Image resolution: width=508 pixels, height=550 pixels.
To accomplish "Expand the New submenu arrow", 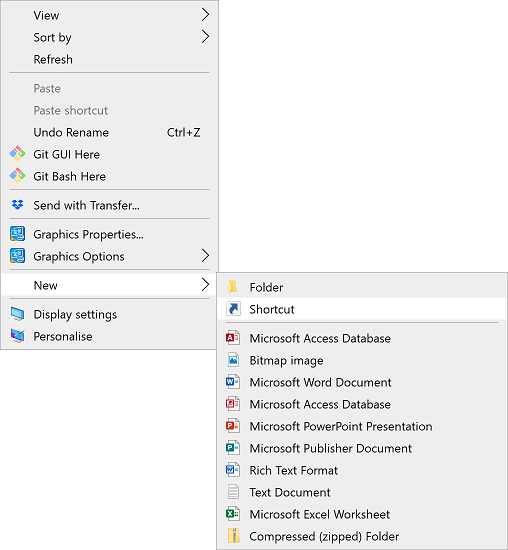I will tap(206, 284).
